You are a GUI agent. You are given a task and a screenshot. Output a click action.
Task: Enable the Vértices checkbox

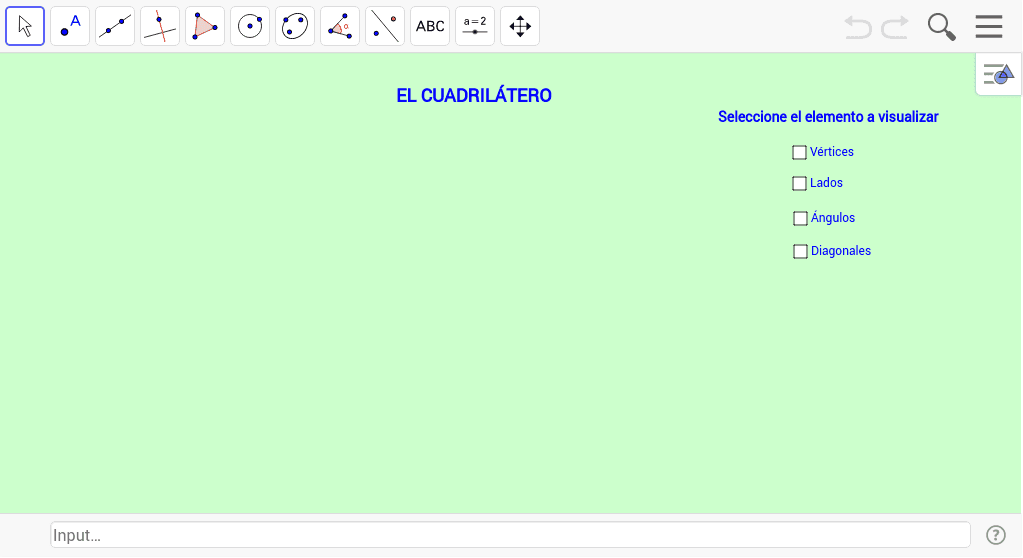coord(799,152)
